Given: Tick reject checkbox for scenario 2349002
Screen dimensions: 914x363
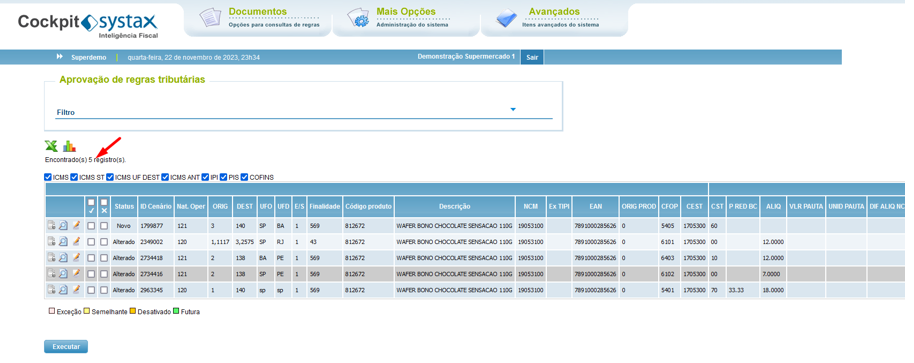Looking at the screenshot, I should 104,241.
